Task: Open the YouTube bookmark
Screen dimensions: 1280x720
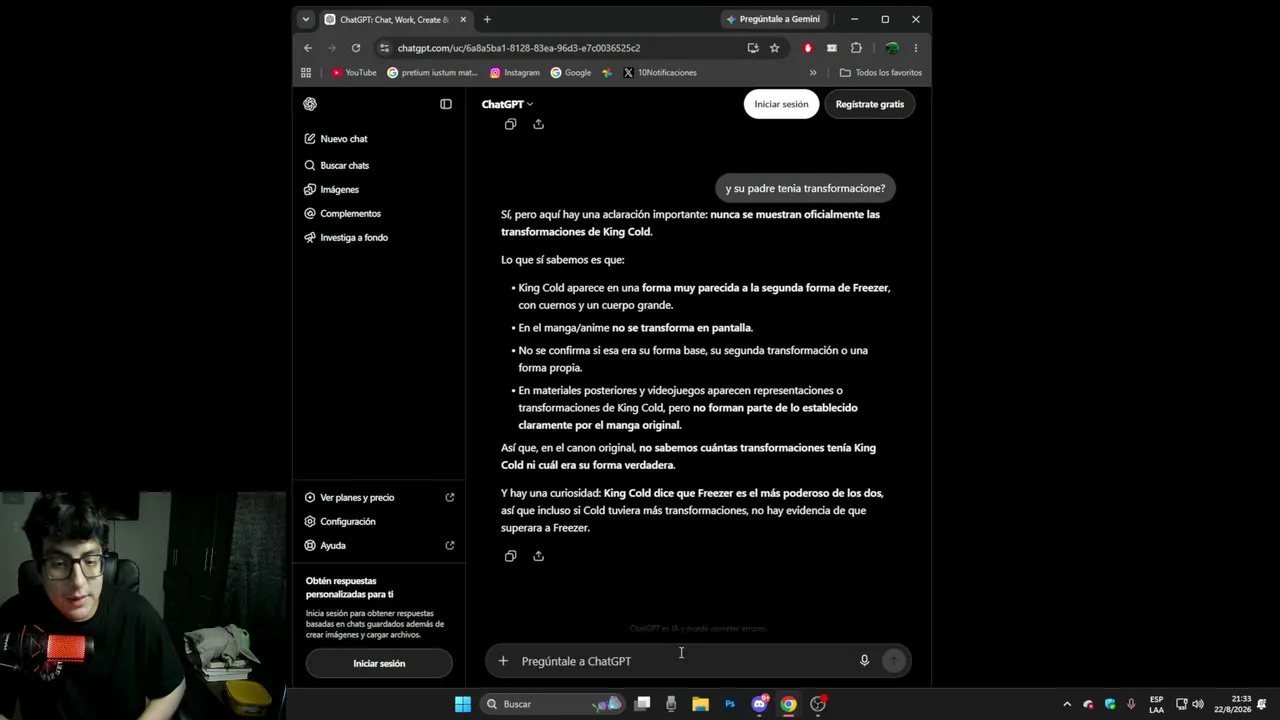Action: click(x=354, y=72)
